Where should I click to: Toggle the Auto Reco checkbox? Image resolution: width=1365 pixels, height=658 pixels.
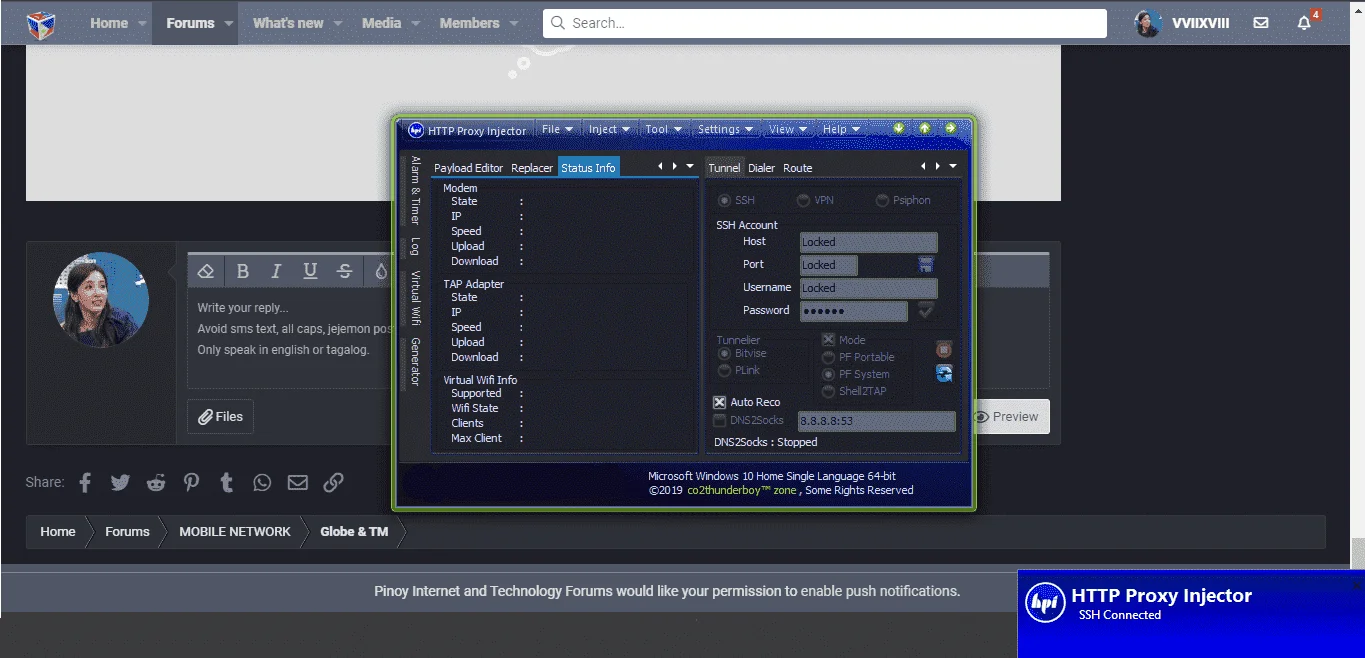pos(719,402)
